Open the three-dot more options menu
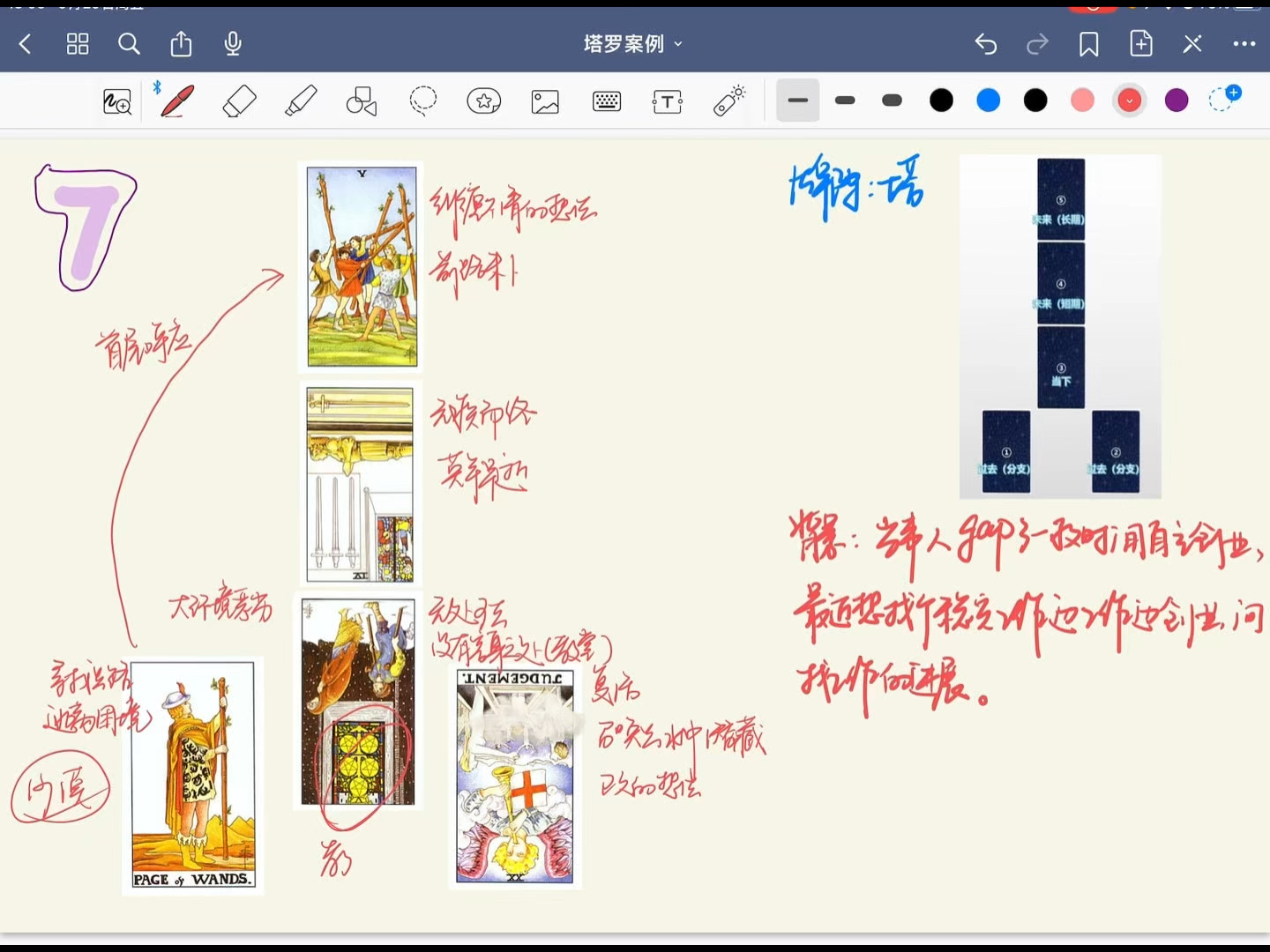Image resolution: width=1270 pixels, height=952 pixels. click(x=1244, y=44)
